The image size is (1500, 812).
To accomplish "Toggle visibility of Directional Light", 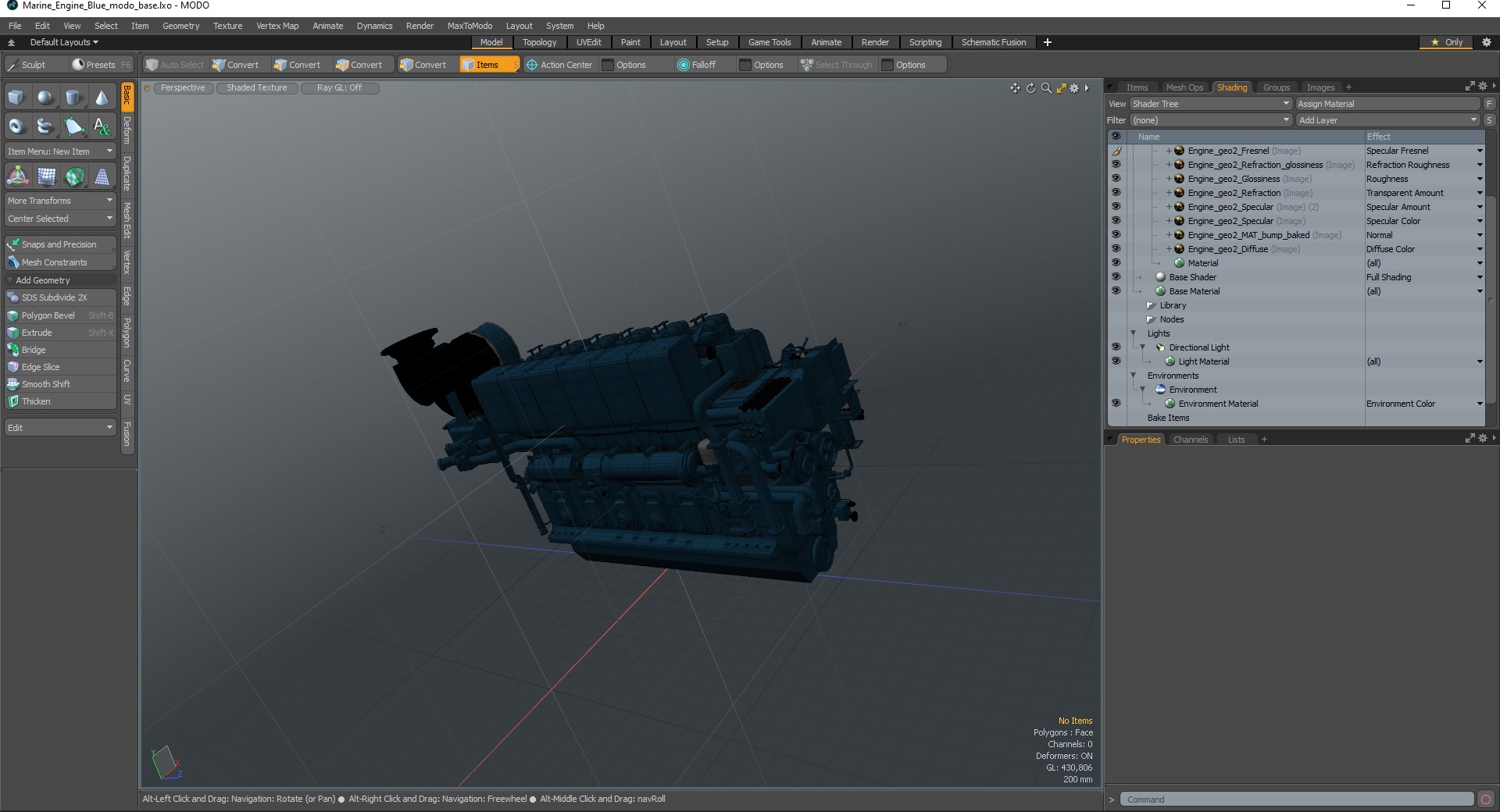I will coord(1116,347).
